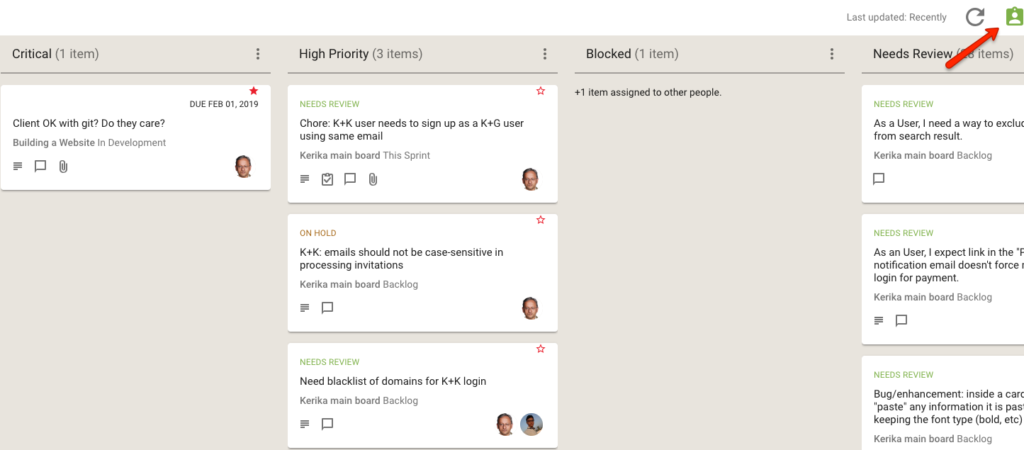View checklist icon on the Chore K+K user card
This screenshot has width=1024, height=450.
tap(327, 179)
